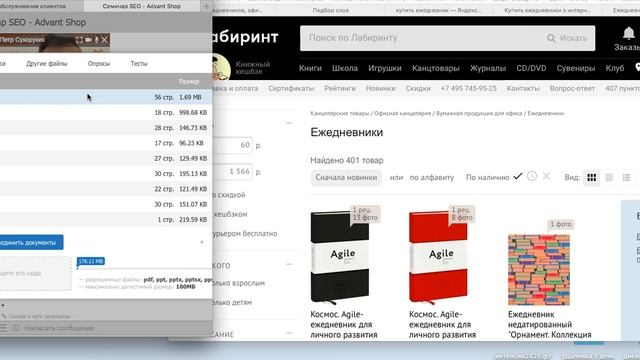Click the minimum price field 60
Screen dimensions: 640x360
click(233, 145)
